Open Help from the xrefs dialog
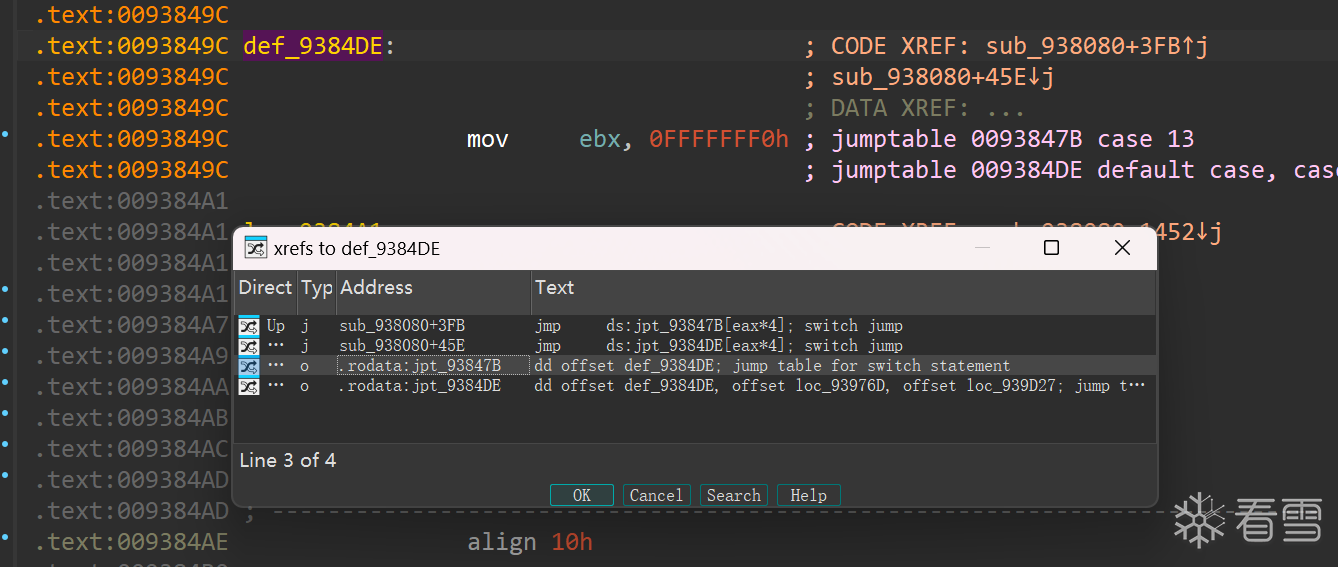This screenshot has height=567, width=1338. click(x=808, y=495)
